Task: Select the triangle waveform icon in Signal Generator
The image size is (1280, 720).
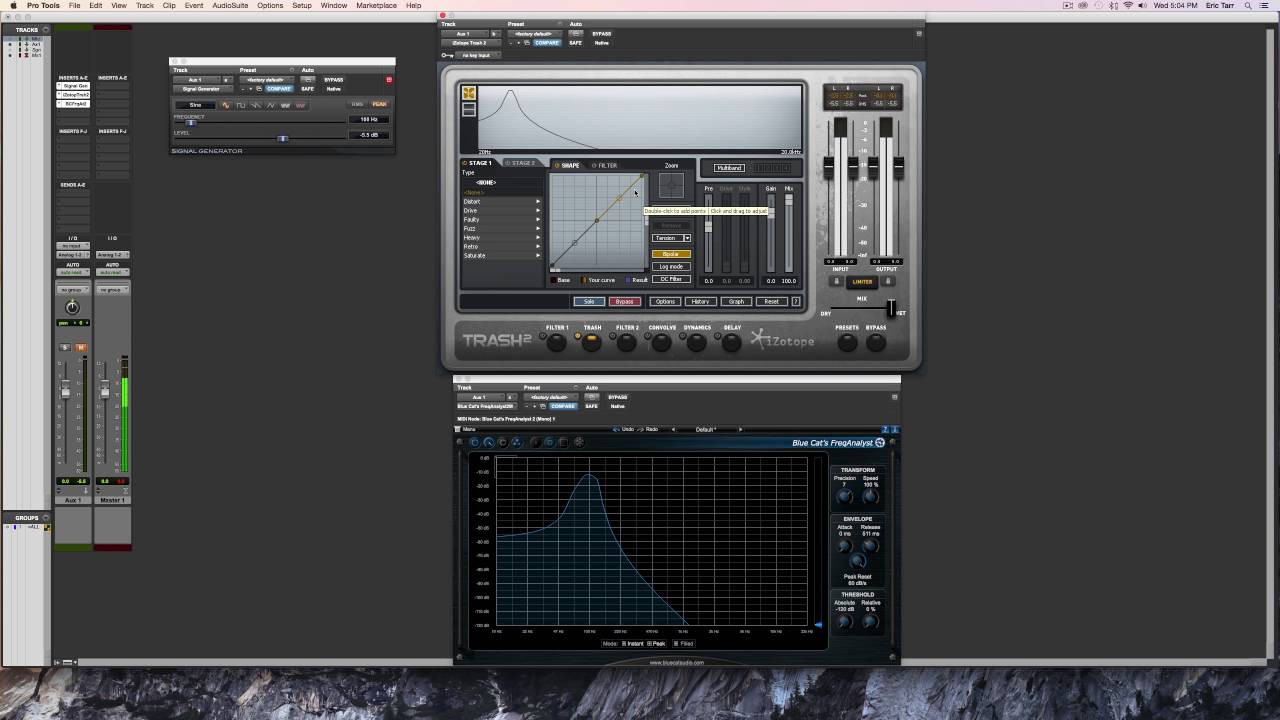Action: (x=271, y=105)
